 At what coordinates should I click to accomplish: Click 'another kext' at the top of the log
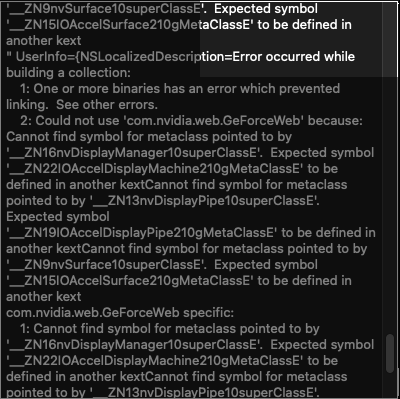point(44,41)
